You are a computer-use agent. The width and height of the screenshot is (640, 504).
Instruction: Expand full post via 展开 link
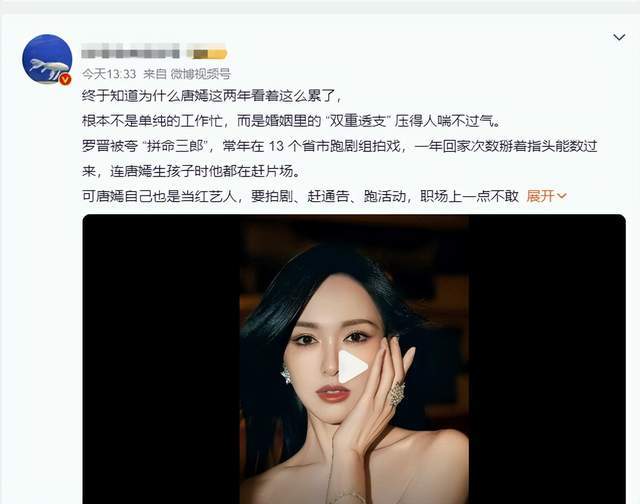click(540, 196)
